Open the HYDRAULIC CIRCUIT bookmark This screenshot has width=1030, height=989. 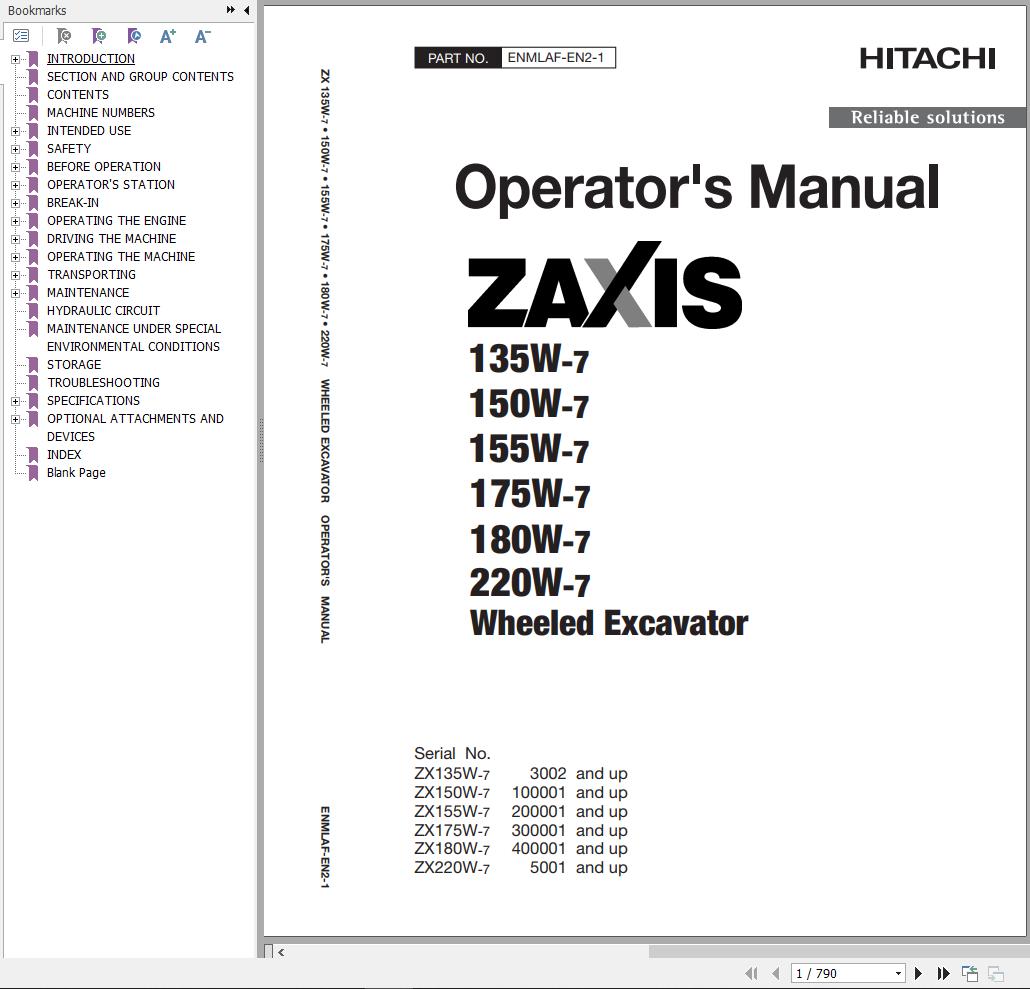point(103,311)
